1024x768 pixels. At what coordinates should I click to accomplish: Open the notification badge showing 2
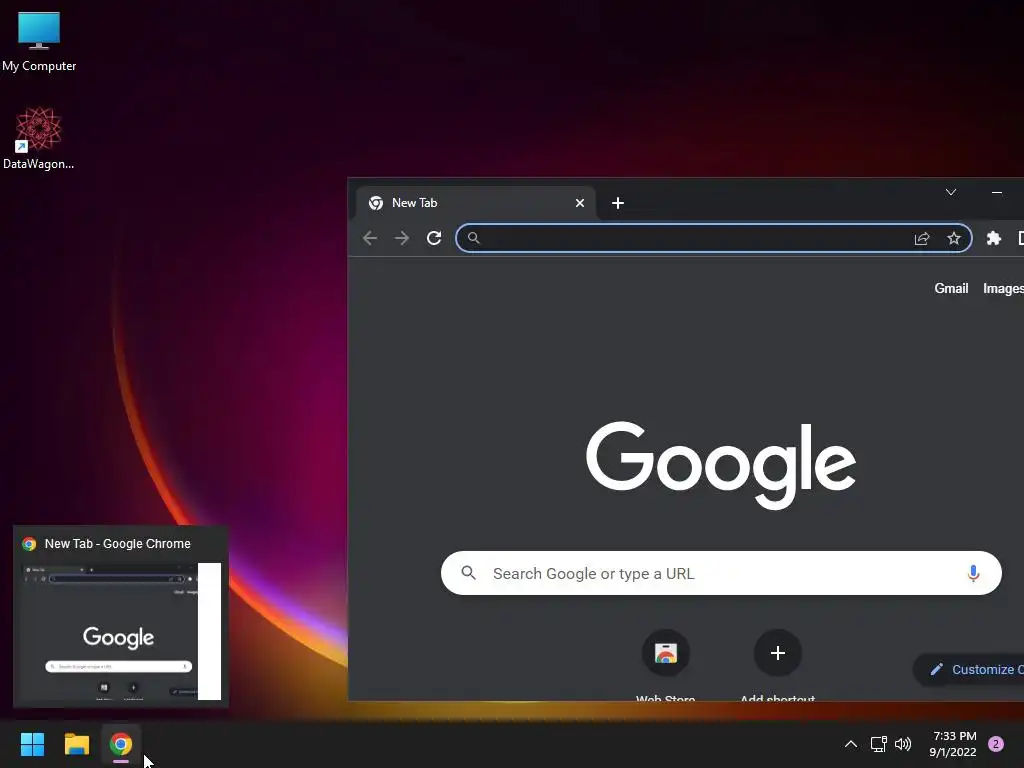[x=996, y=744]
